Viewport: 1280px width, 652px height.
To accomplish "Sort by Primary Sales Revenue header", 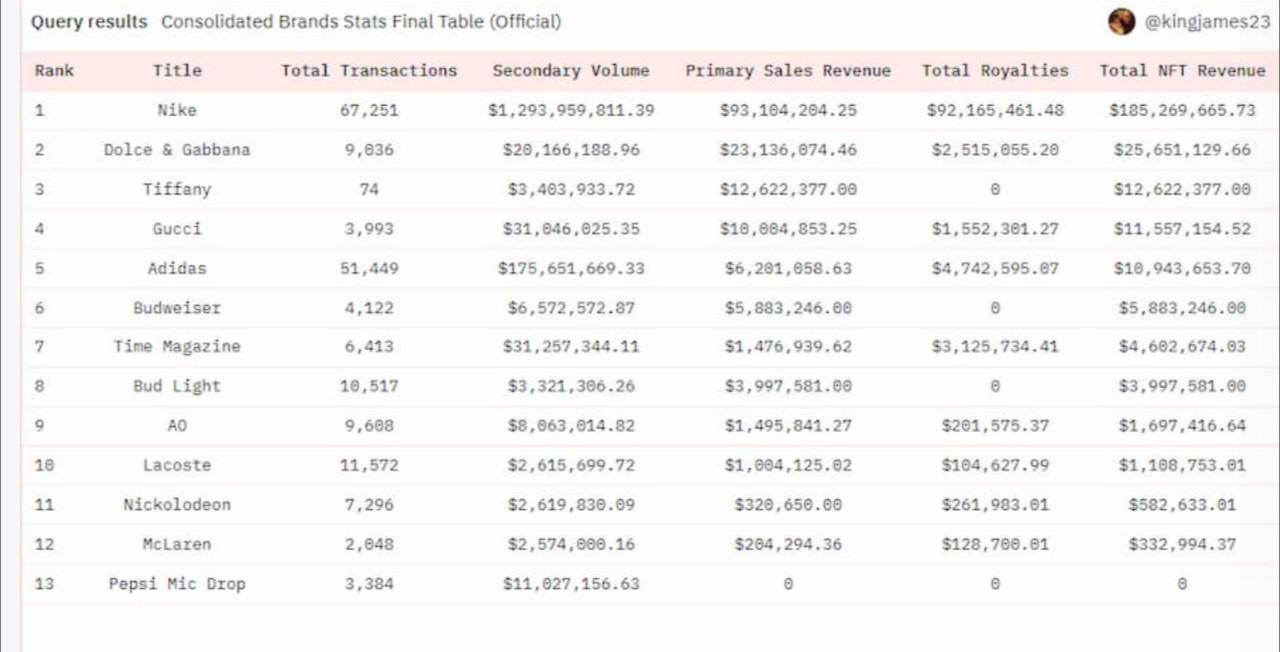I will pos(788,70).
